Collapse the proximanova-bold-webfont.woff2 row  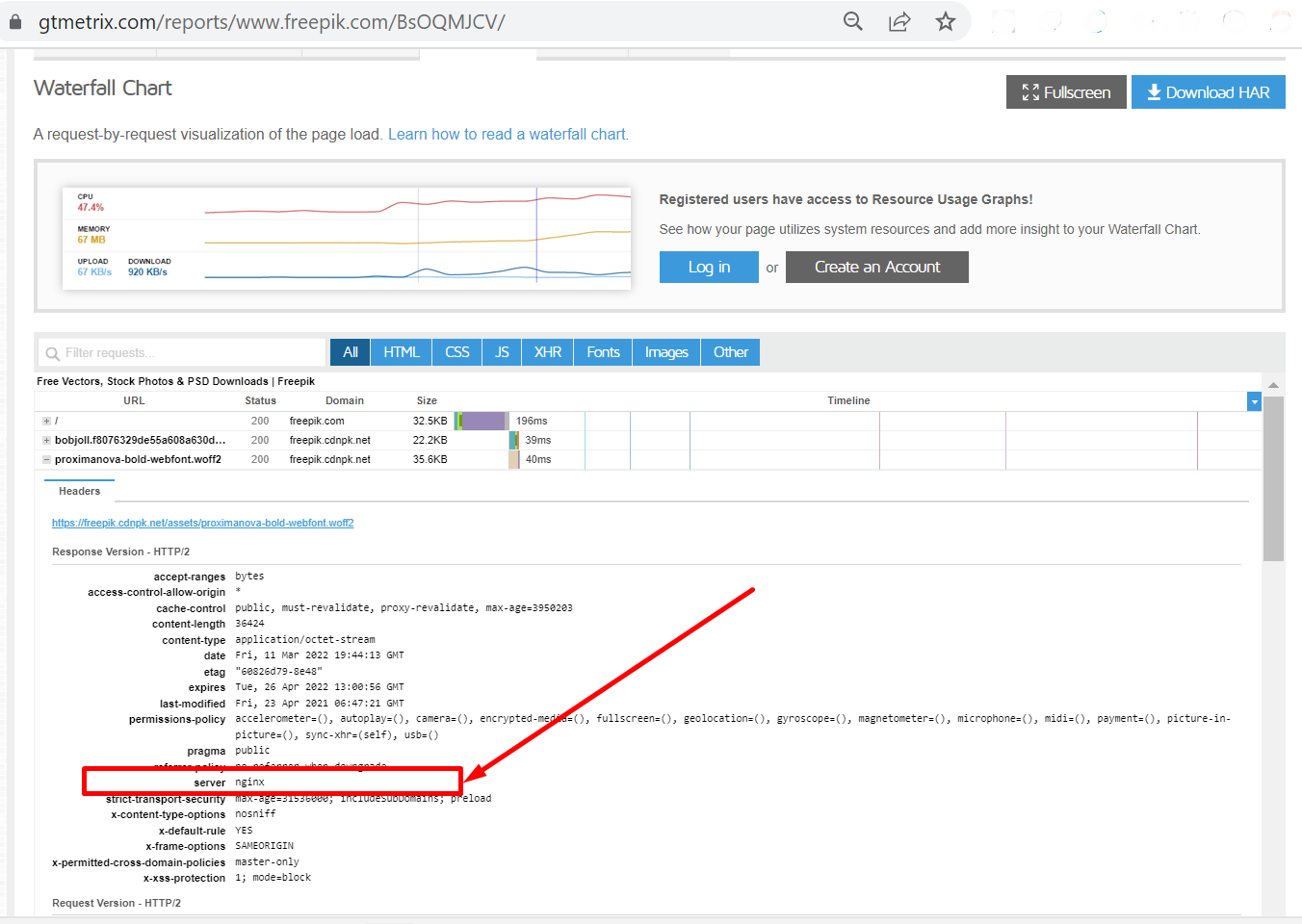coord(46,460)
